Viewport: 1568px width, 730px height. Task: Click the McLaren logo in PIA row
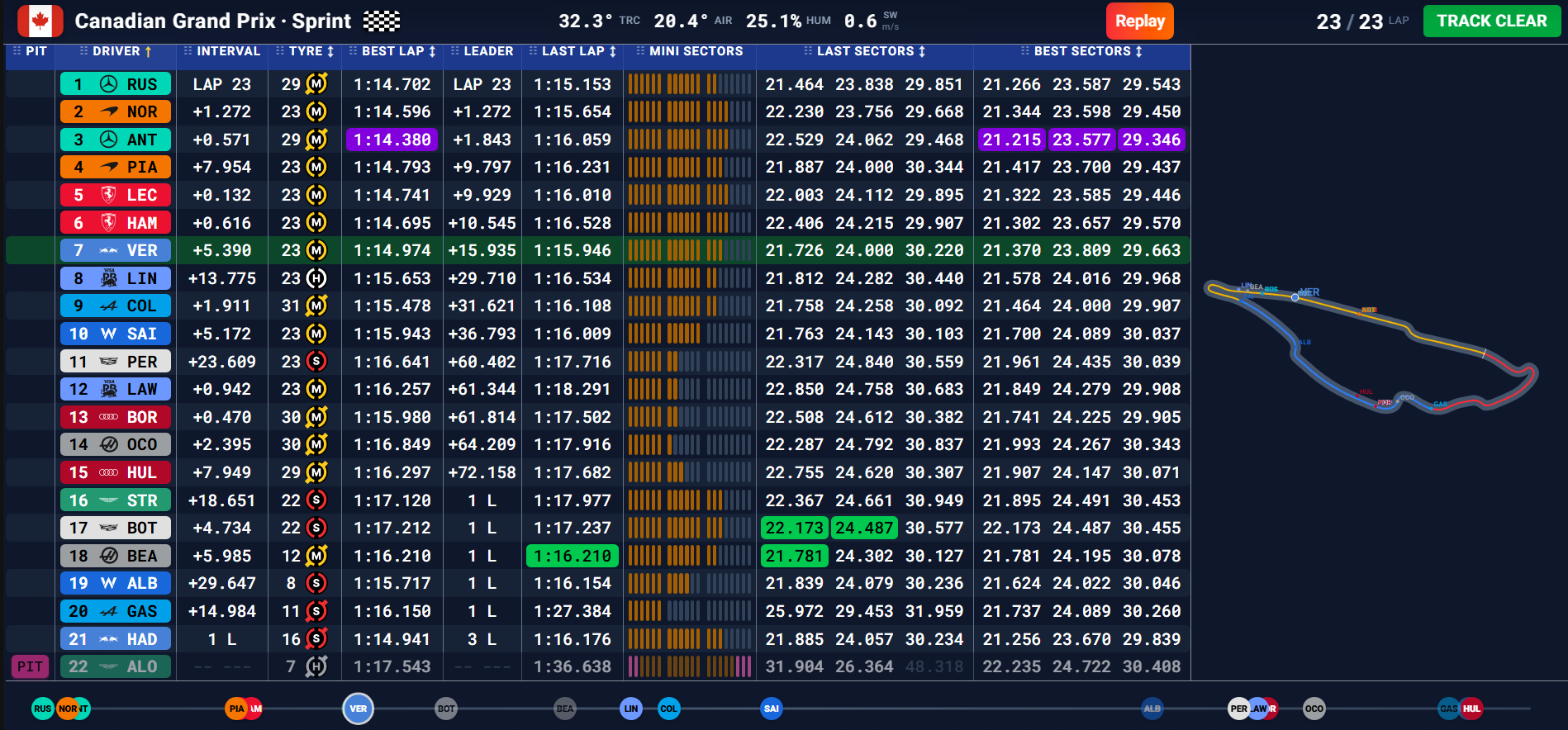pos(108,167)
